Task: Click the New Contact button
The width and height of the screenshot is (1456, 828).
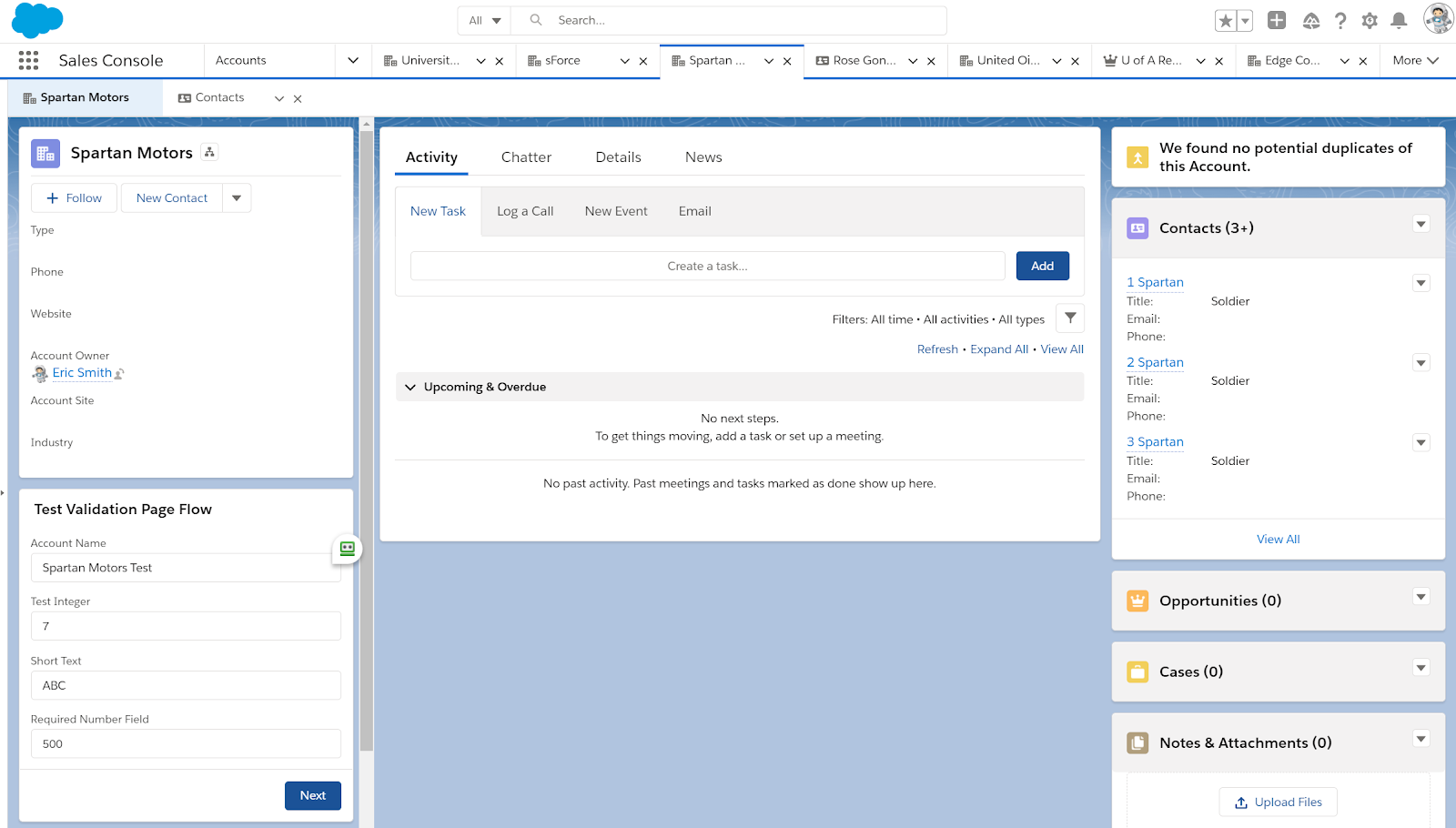Action: coord(172,197)
